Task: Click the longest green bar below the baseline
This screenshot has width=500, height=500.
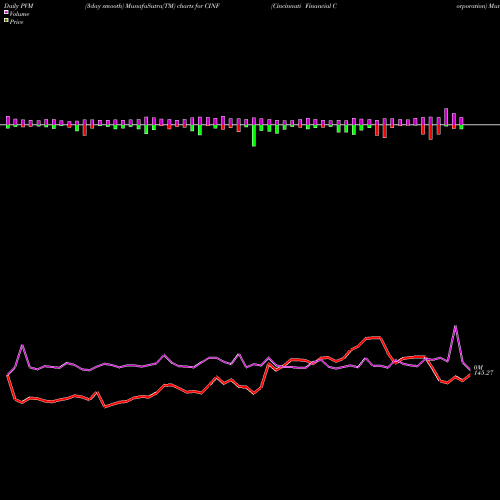Action: pyautogui.click(x=254, y=136)
